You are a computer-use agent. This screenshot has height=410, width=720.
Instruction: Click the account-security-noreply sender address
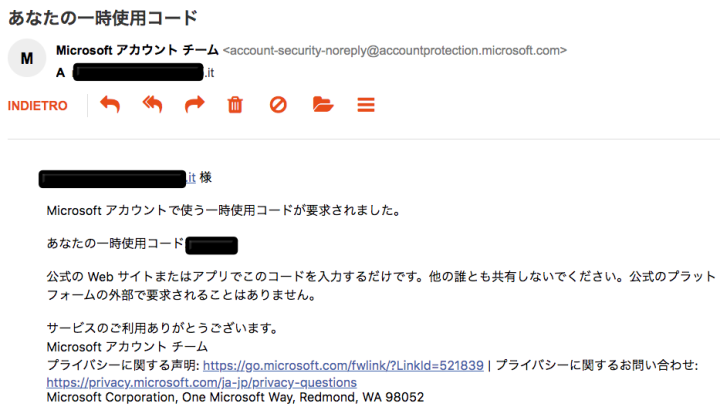(394, 50)
